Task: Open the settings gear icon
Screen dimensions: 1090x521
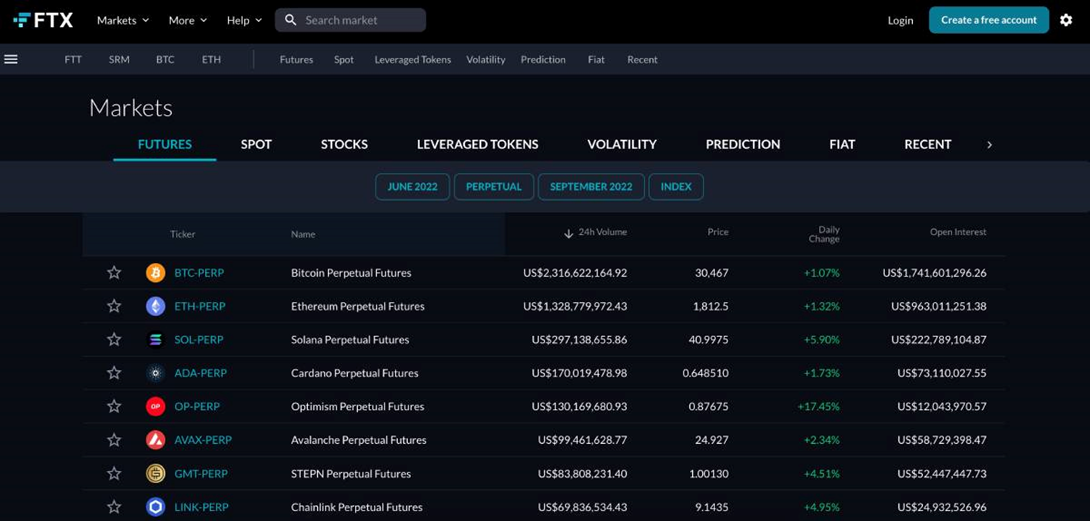Action: (1066, 20)
